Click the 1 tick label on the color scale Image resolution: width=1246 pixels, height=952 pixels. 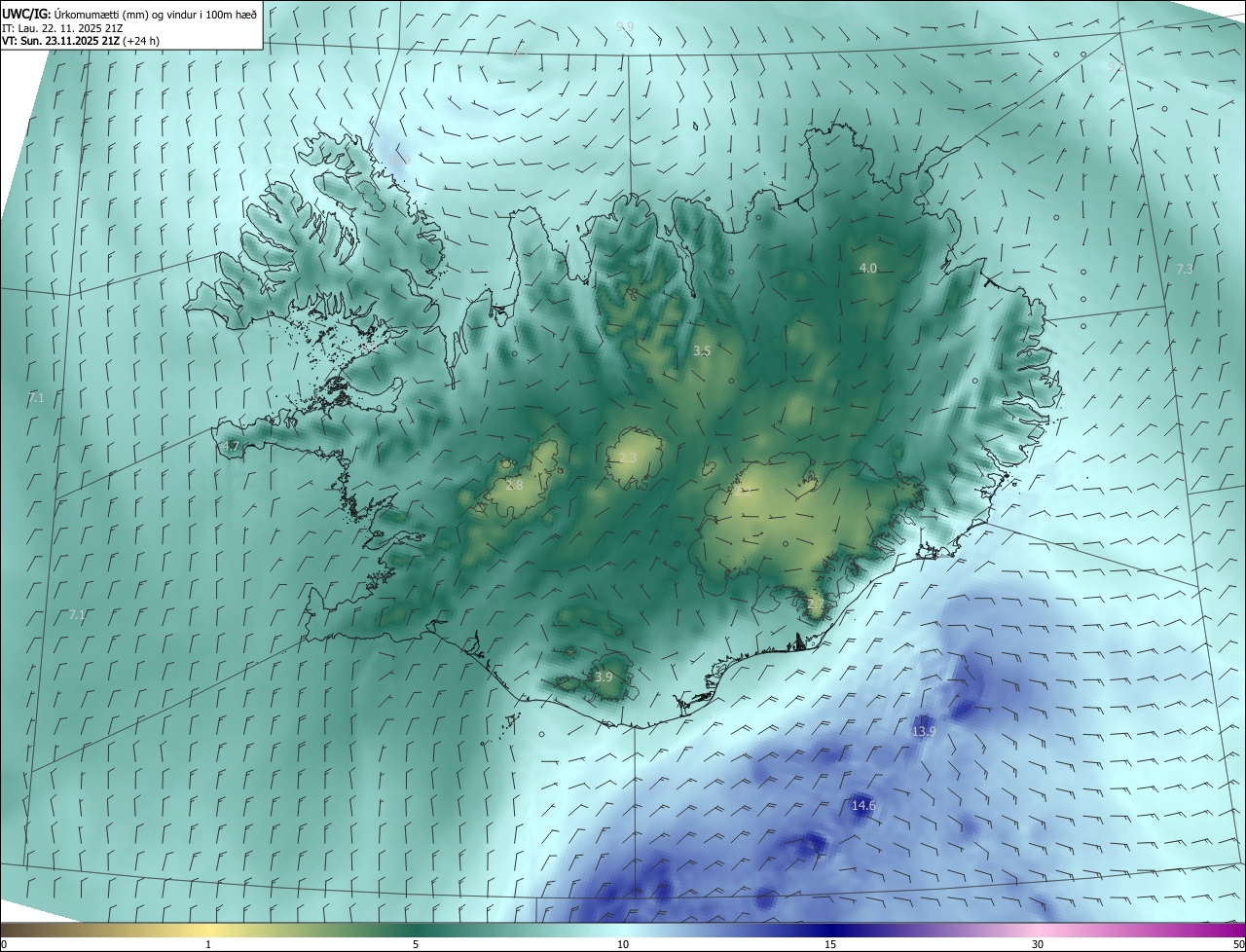[x=208, y=944]
